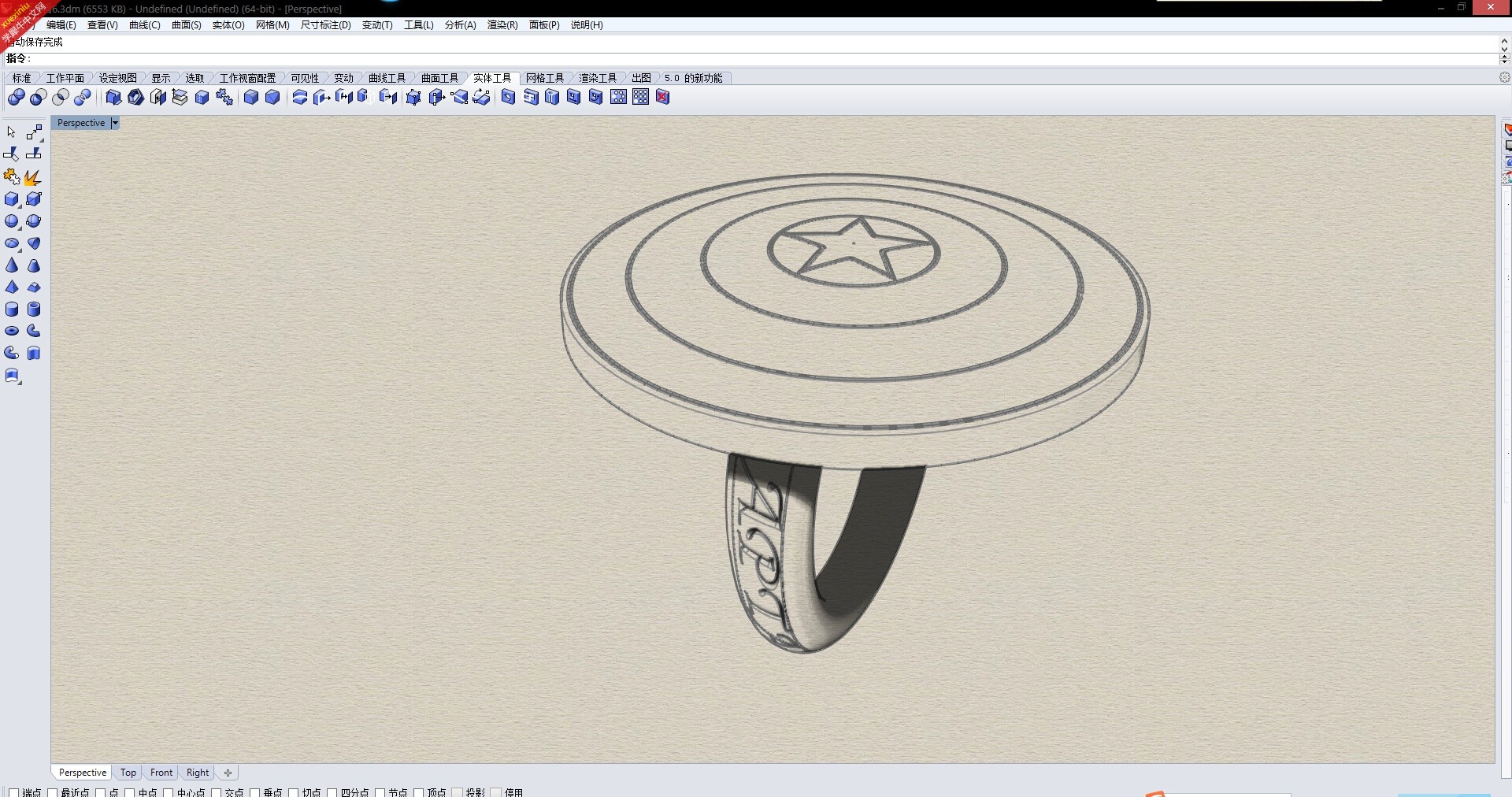Select the Ellipsoid tool

tap(11, 243)
